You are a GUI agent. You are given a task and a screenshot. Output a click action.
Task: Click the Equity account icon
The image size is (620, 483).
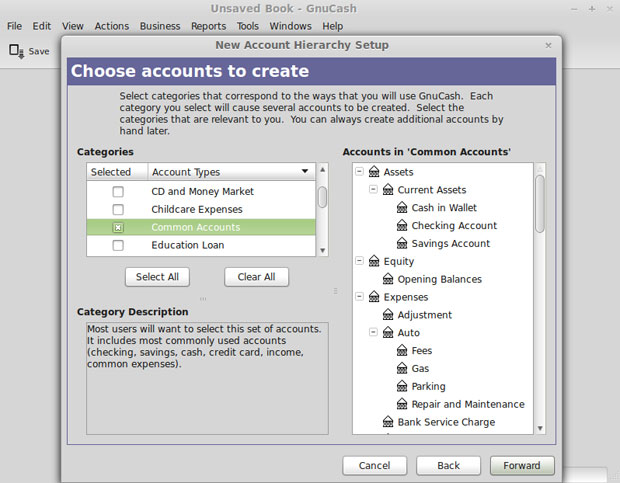pos(374,261)
